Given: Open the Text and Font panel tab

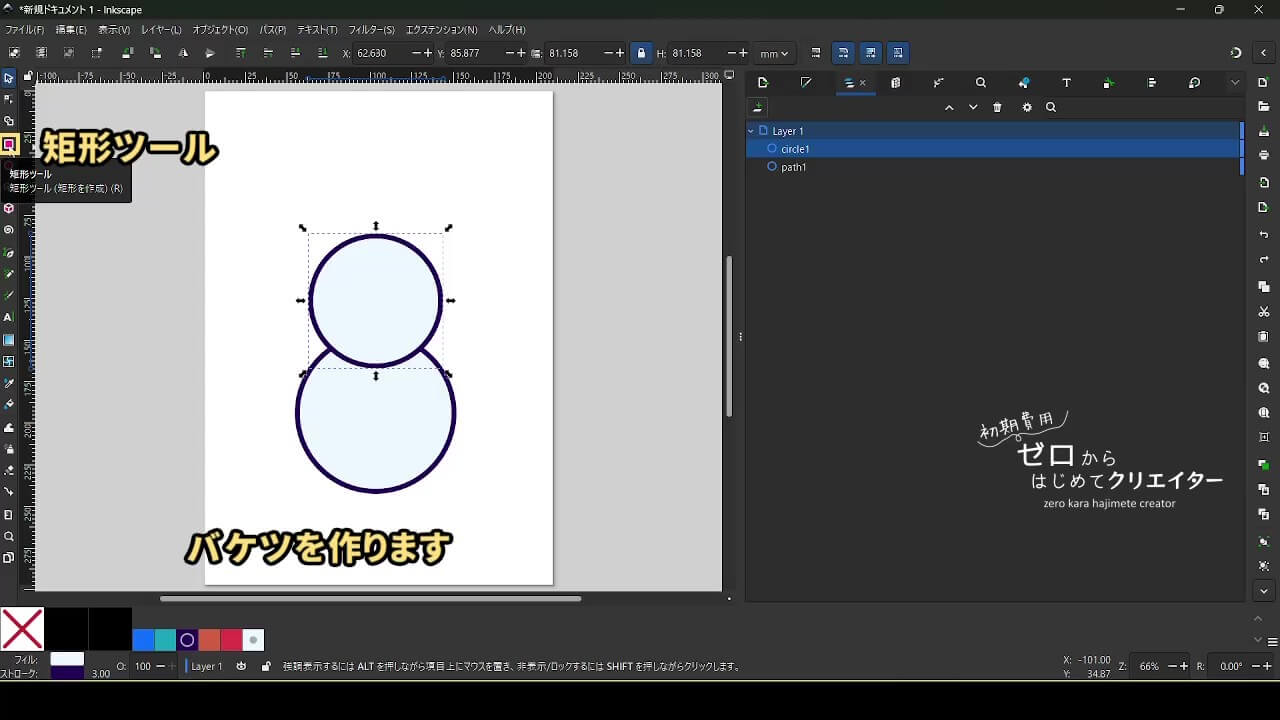Looking at the screenshot, I should pos(1066,83).
